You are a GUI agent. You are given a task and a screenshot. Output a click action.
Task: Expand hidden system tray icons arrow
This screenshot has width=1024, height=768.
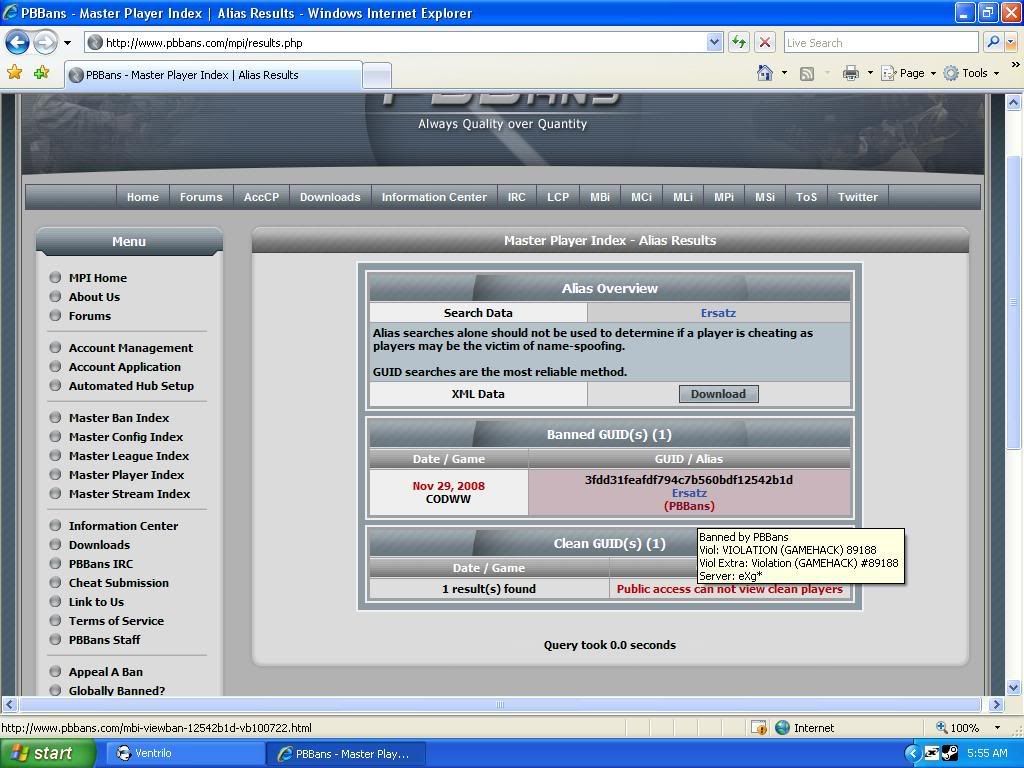click(912, 754)
